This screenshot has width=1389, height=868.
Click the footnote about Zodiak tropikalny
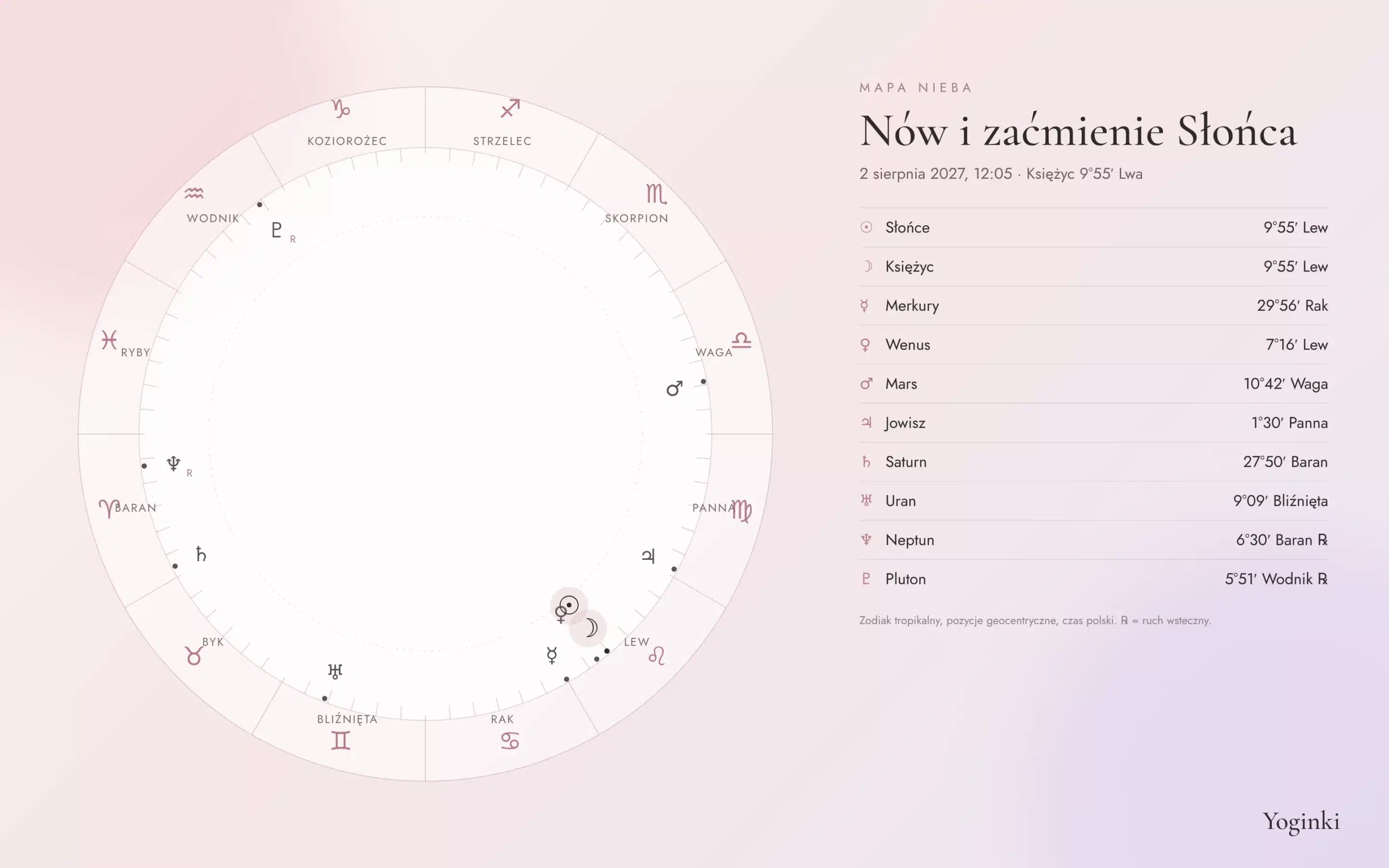[x=1035, y=621]
